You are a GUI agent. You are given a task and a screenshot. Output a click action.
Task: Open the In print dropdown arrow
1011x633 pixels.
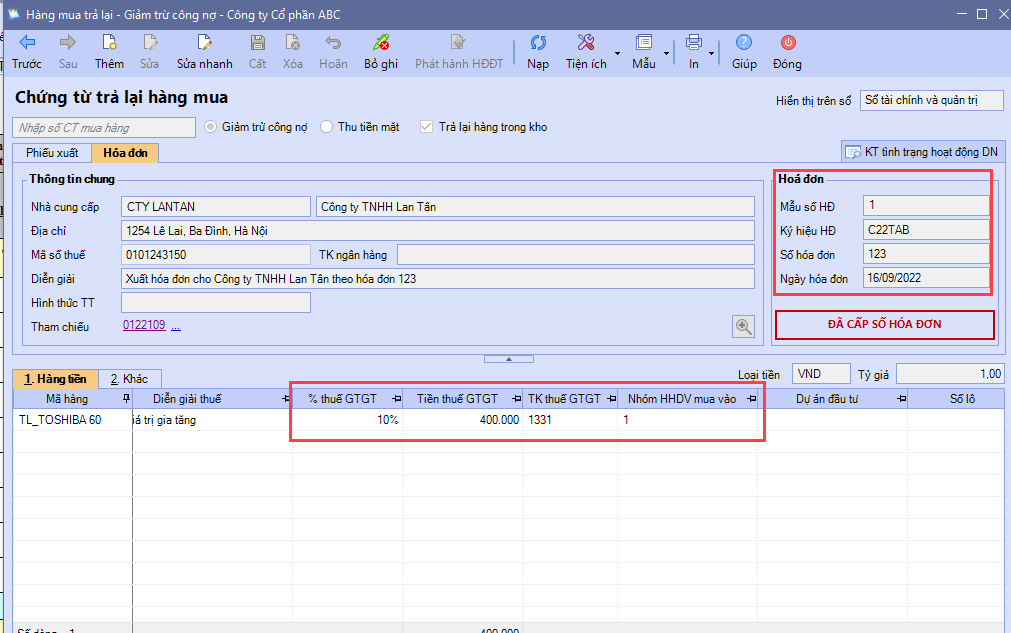coord(711,52)
